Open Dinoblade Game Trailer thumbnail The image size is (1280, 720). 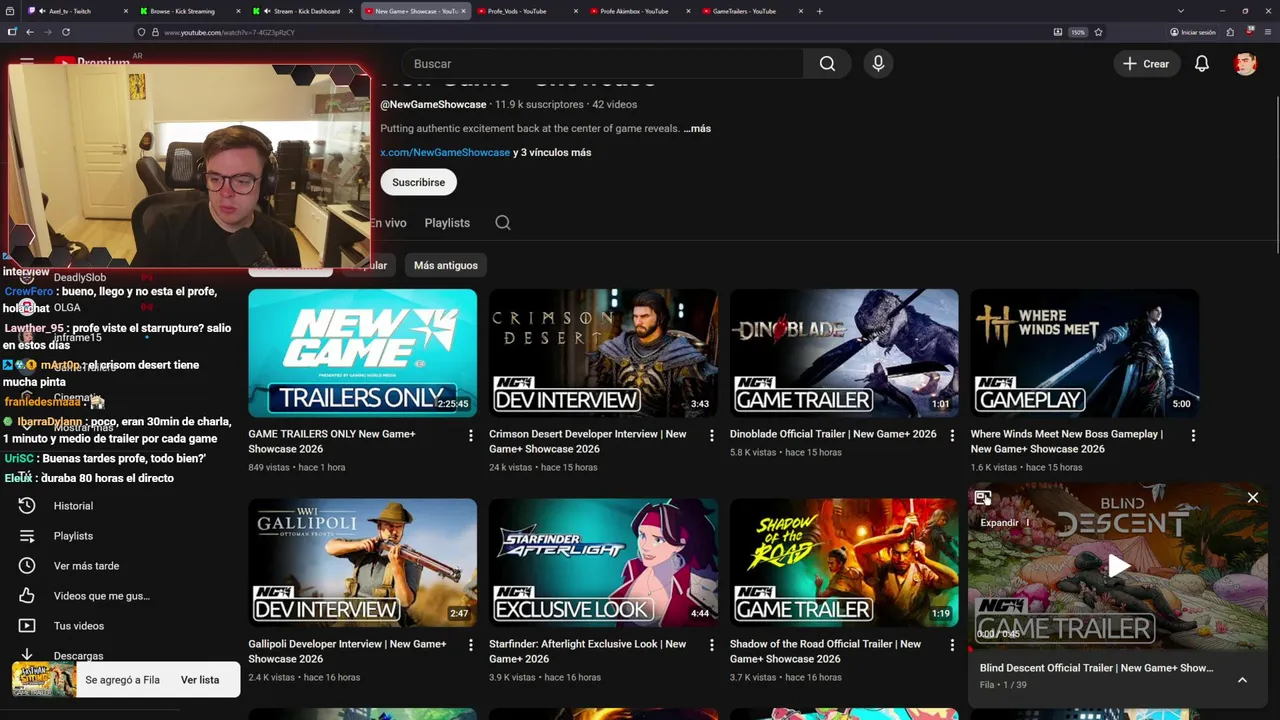pos(844,353)
